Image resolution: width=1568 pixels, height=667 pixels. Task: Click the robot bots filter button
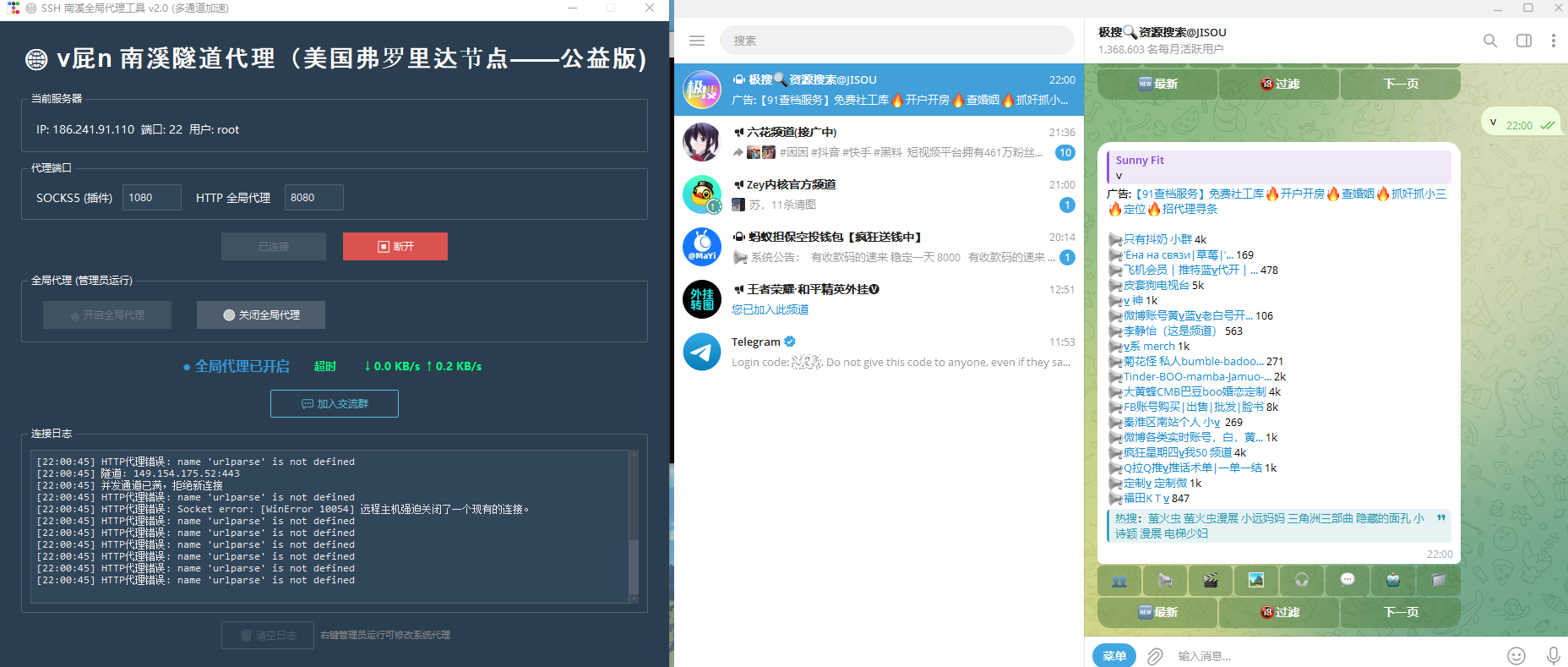click(x=1393, y=580)
